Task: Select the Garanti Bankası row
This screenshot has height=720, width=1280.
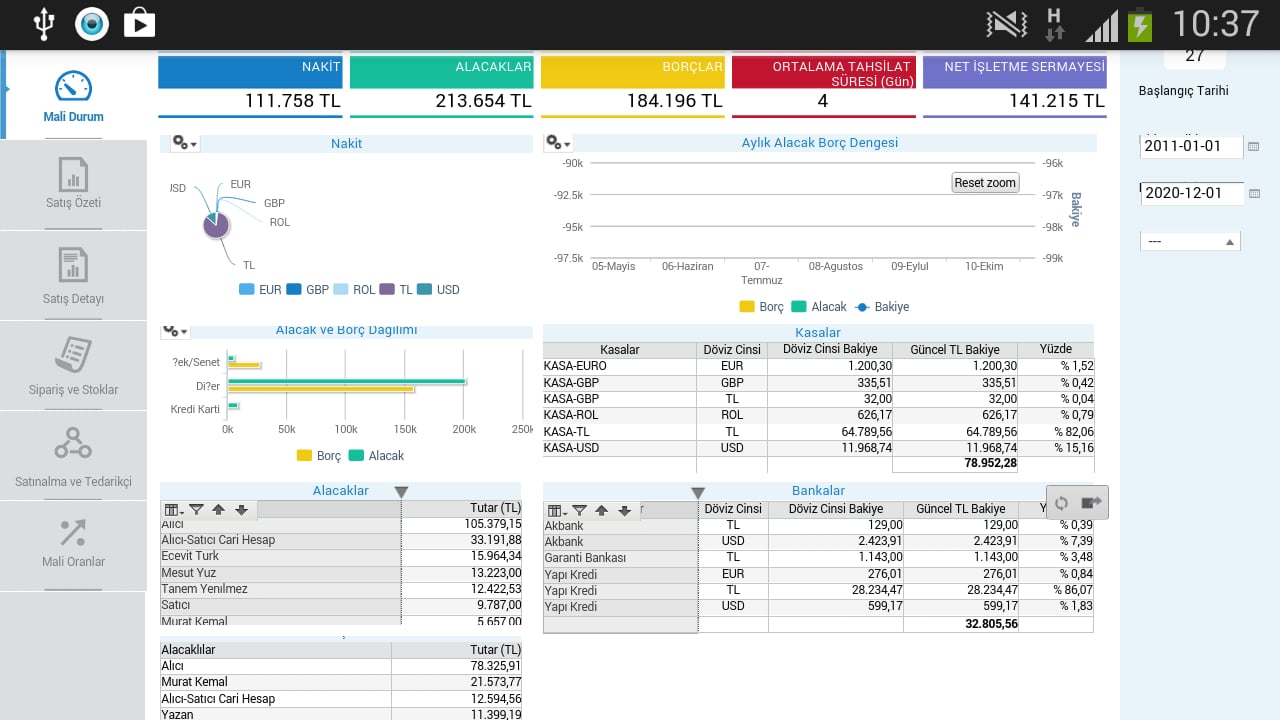Action: coord(818,558)
